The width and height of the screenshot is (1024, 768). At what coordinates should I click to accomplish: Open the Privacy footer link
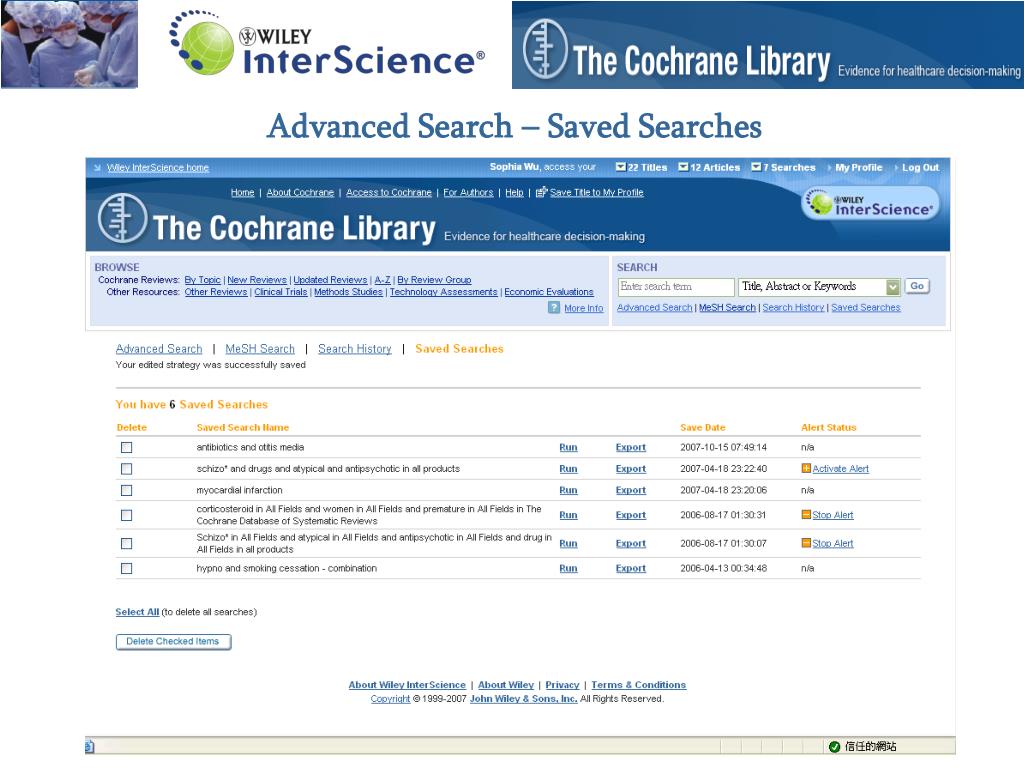pyautogui.click(x=562, y=685)
